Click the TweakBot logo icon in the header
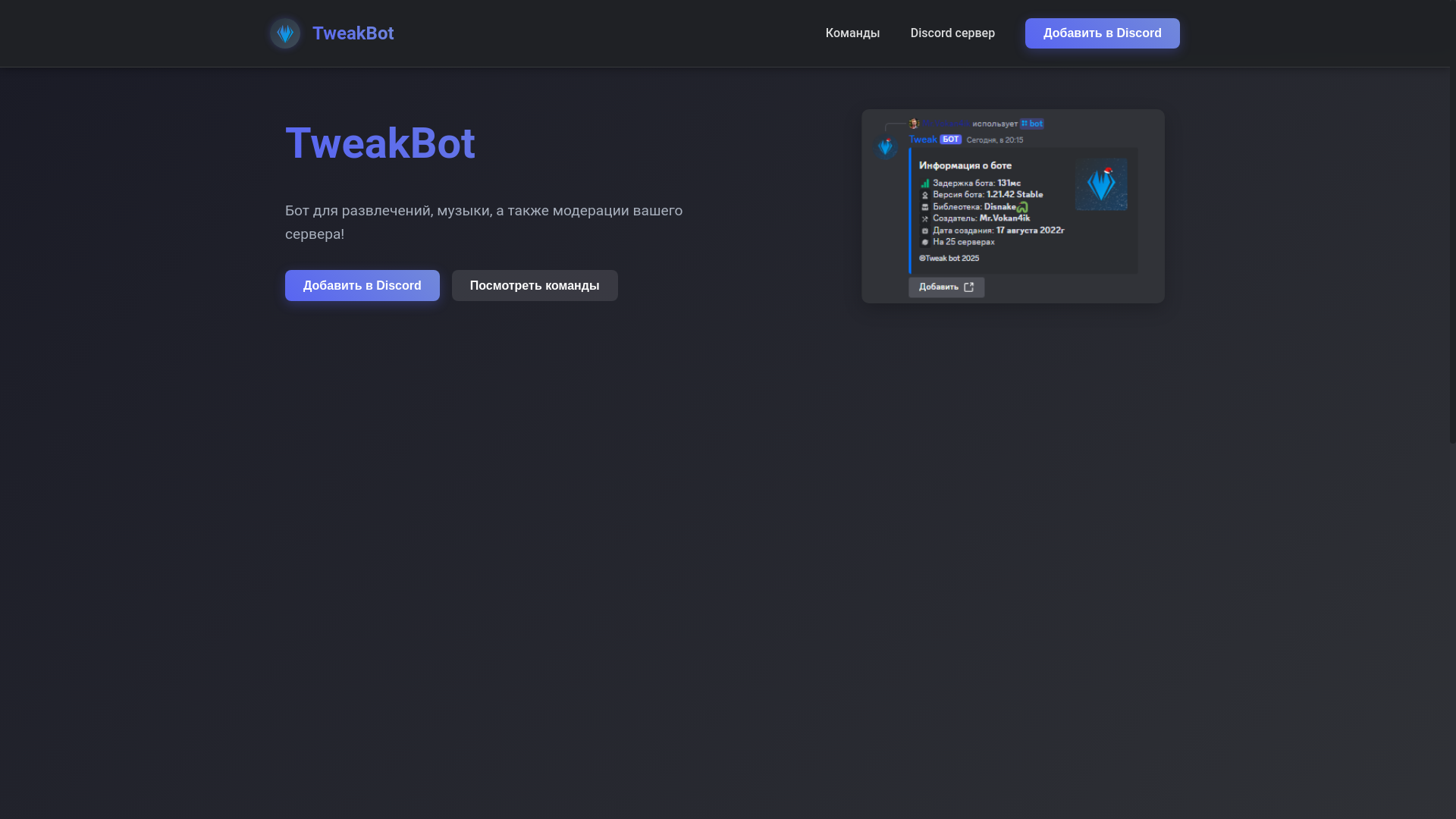Image resolution: width=1456 pixels, height=819 pixels. 285,33
